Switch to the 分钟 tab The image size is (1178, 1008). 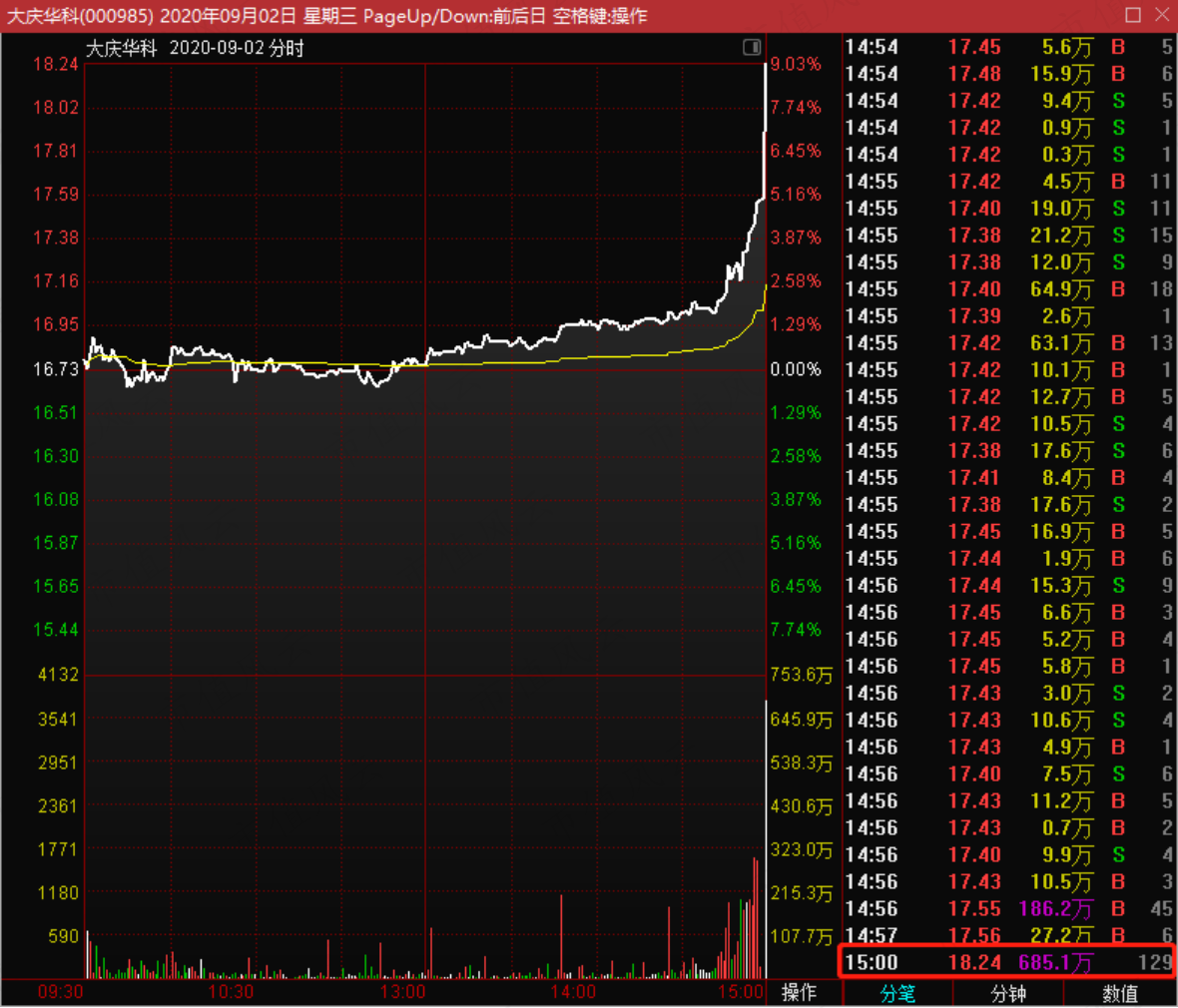click(1008, 994)
